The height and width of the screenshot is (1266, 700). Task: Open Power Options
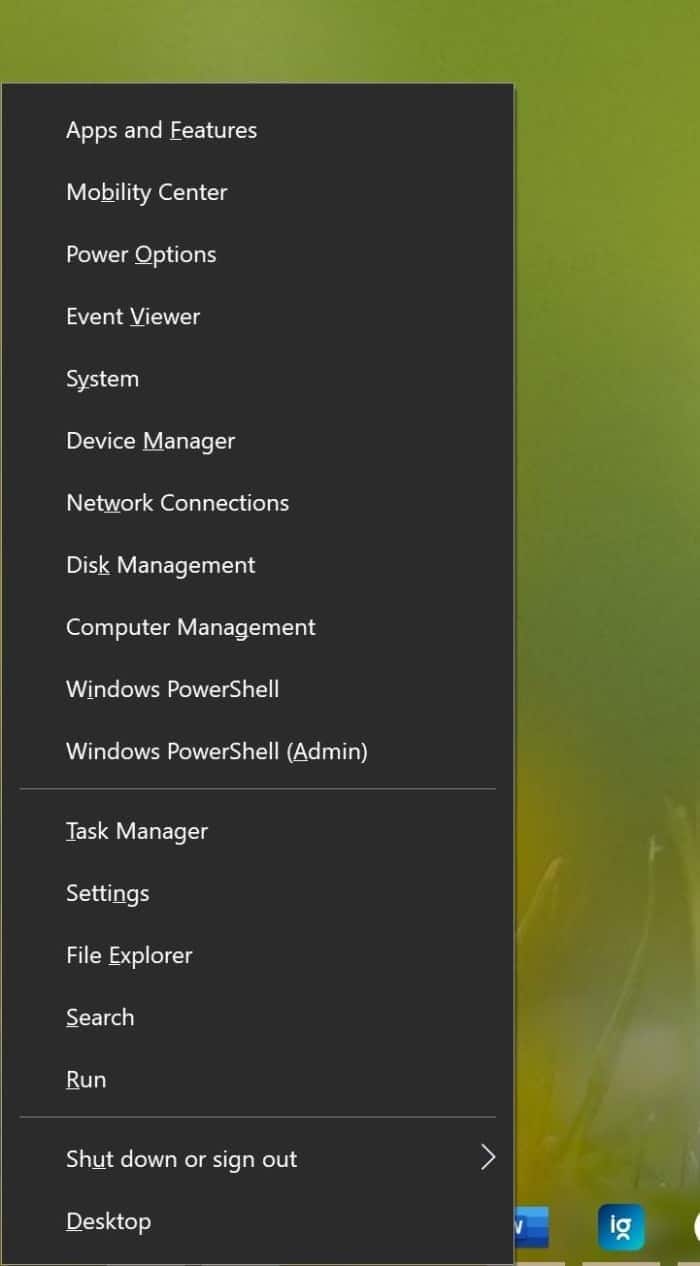(140, 254)
